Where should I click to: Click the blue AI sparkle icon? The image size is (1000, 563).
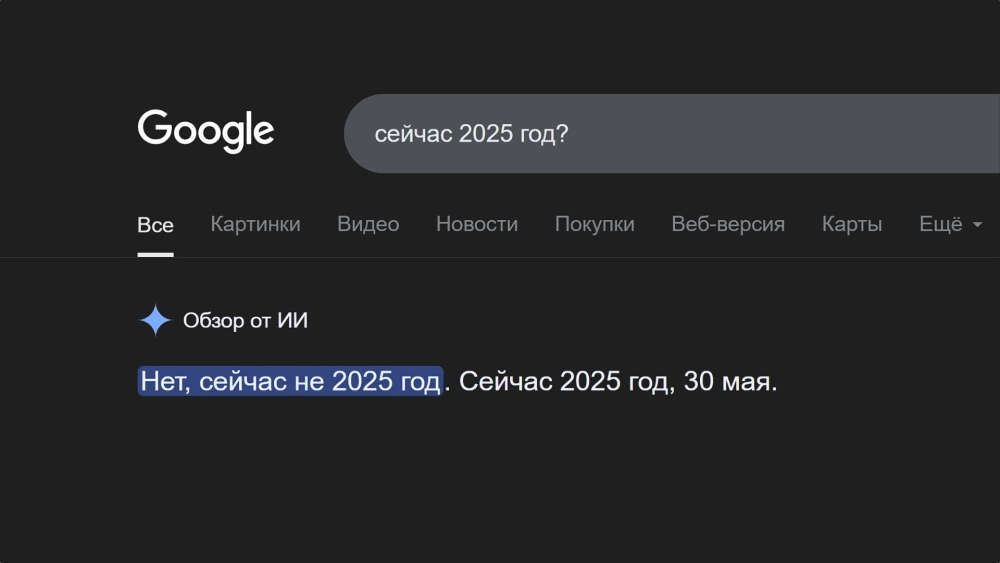155,321
